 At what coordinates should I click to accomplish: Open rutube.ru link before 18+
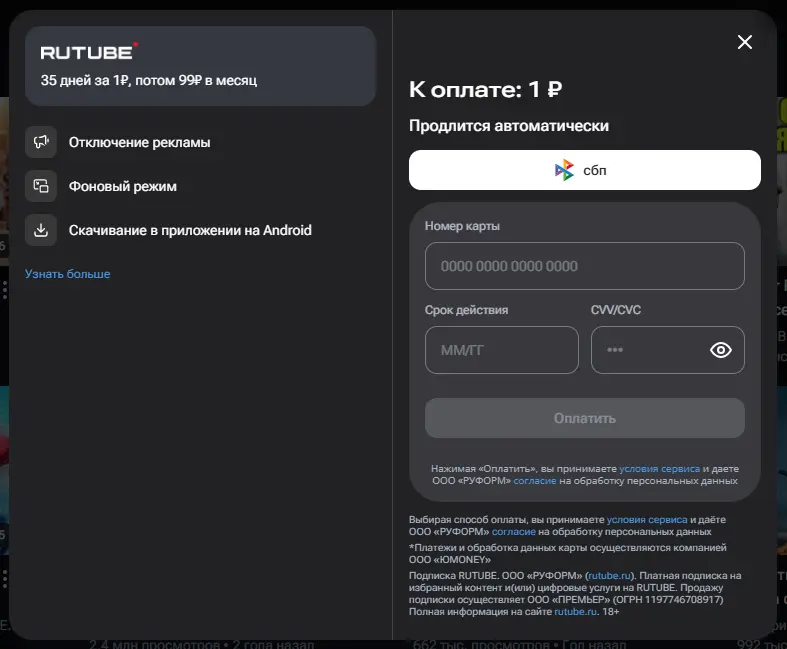coord(576,612)
